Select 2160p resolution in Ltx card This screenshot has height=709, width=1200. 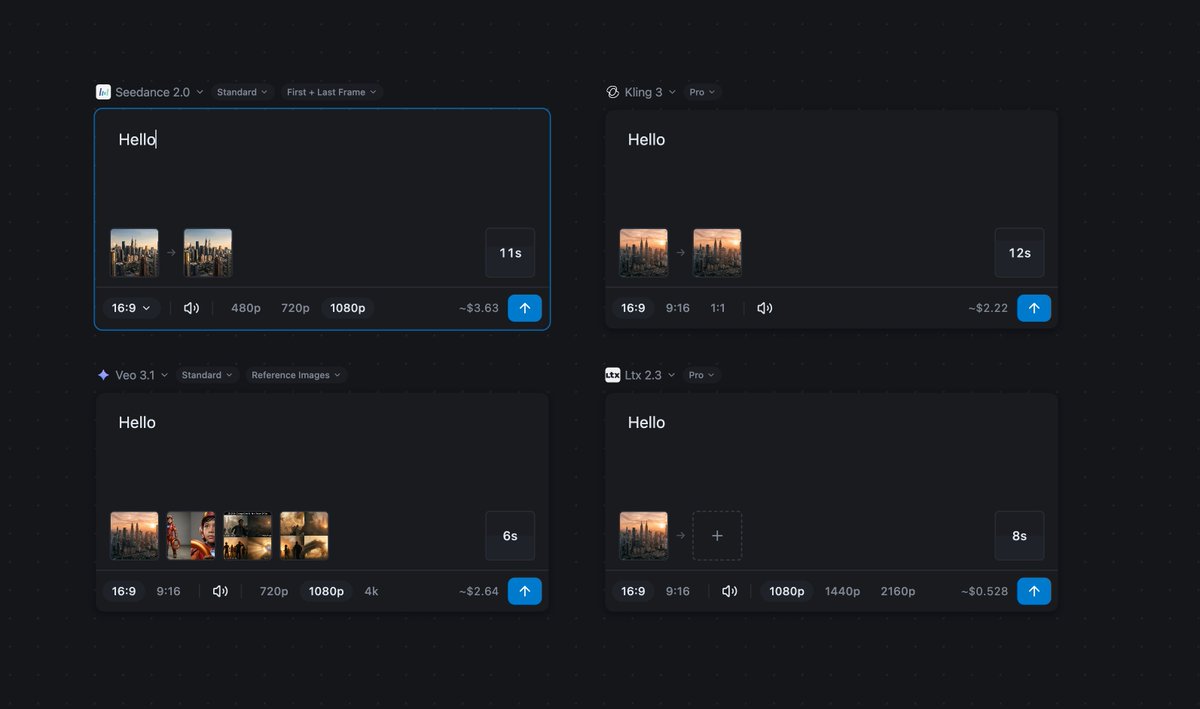click(x=898, y=591)
